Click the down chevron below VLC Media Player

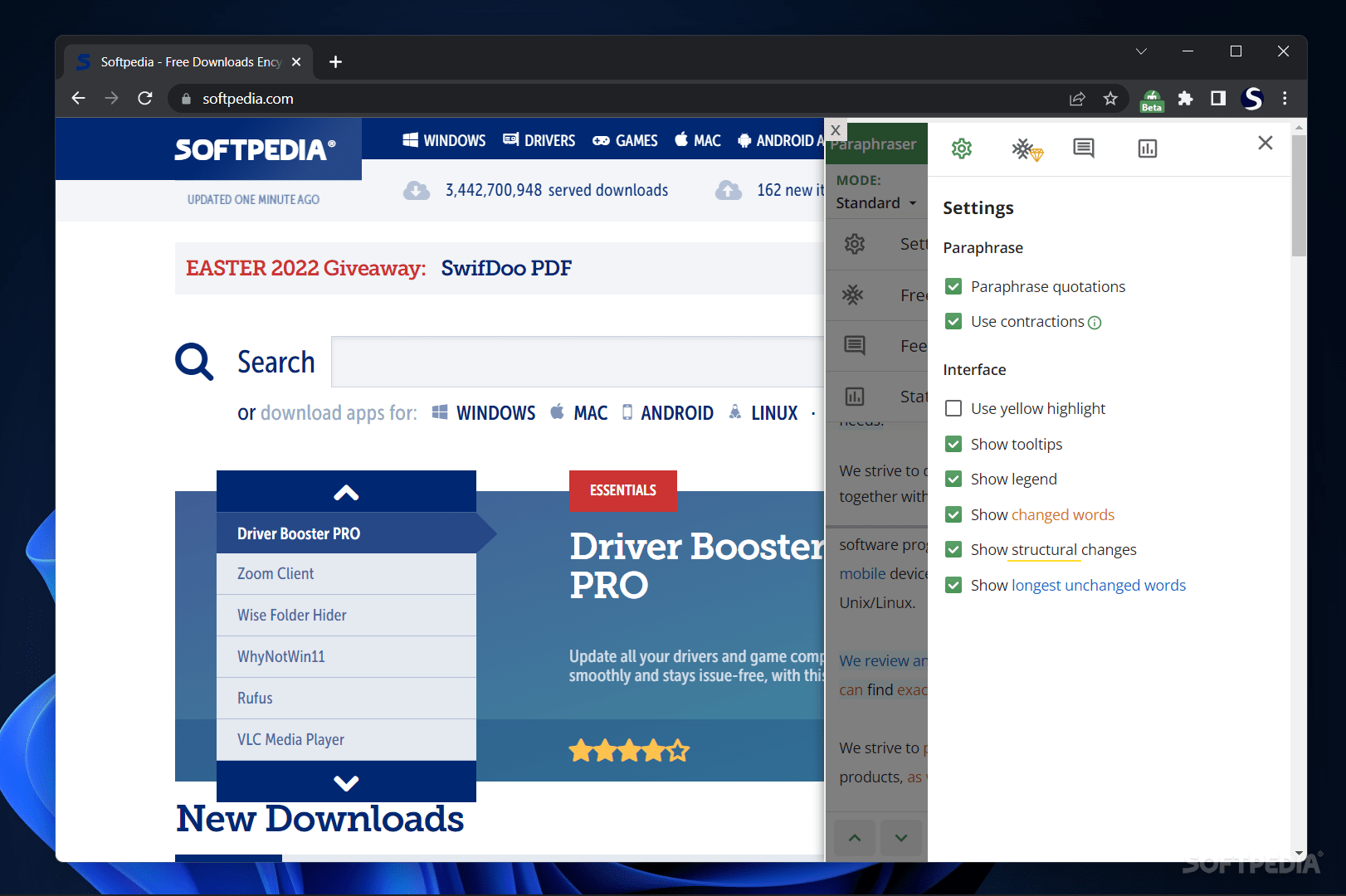click(x=346, y=782)
